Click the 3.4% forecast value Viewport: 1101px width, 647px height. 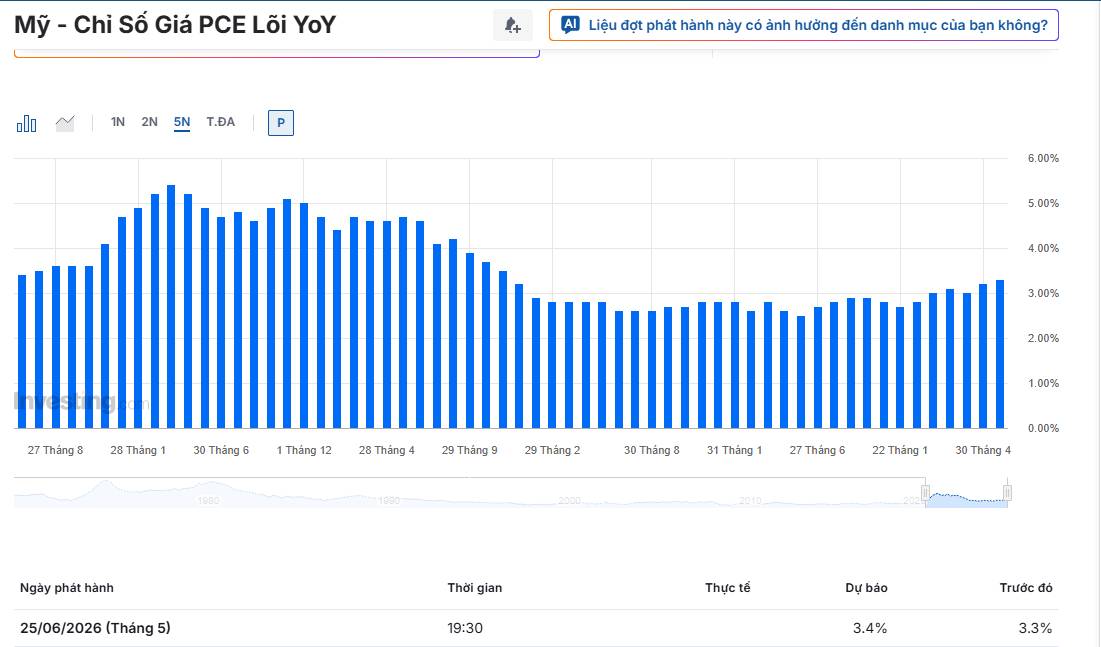pos(870,628)
